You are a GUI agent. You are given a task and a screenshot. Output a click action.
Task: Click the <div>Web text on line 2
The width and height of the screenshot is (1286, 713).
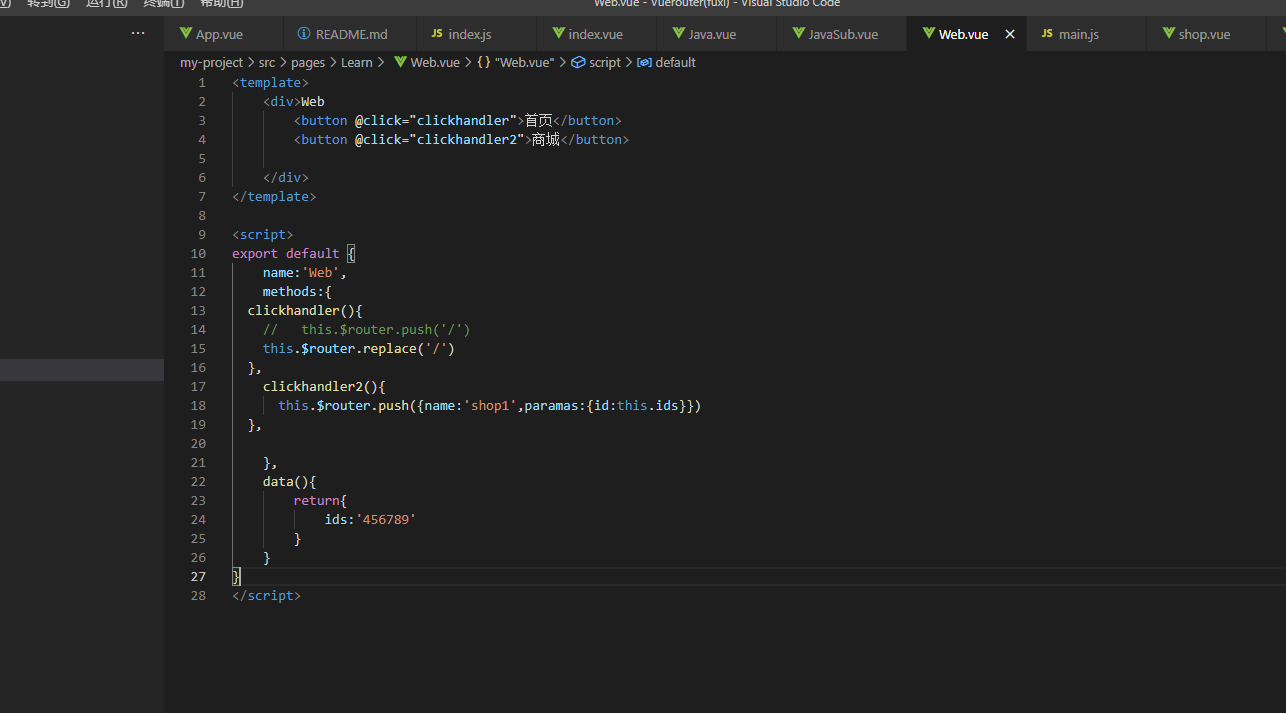[294, 102]
